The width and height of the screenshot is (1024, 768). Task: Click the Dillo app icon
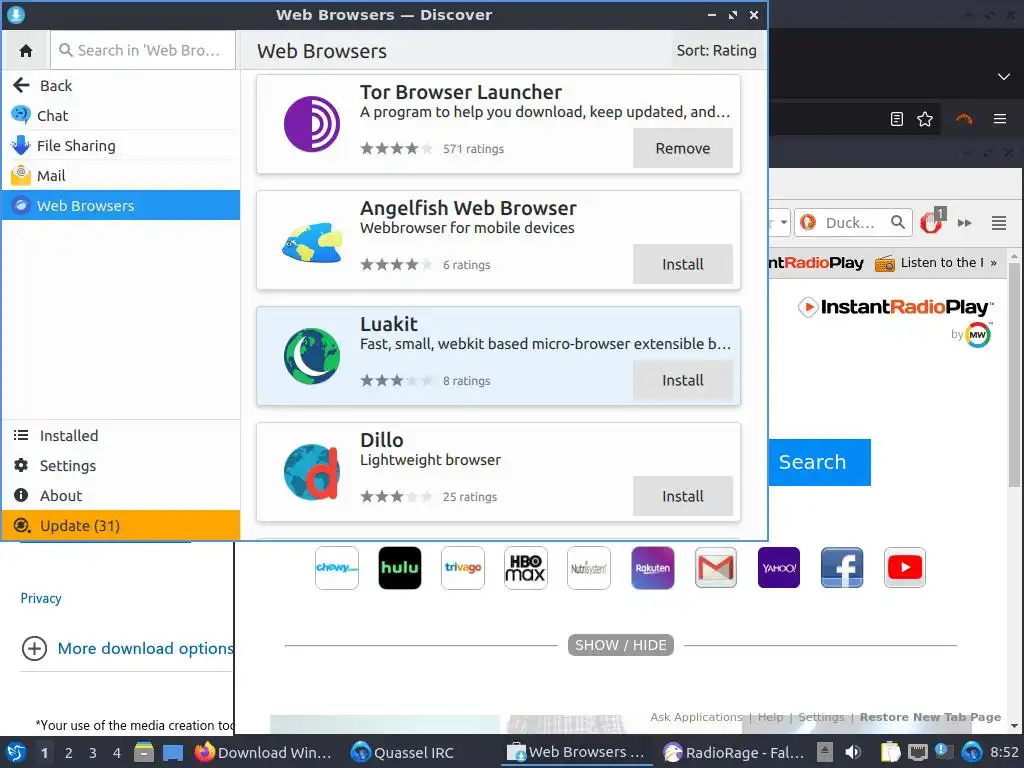point(312,472)
